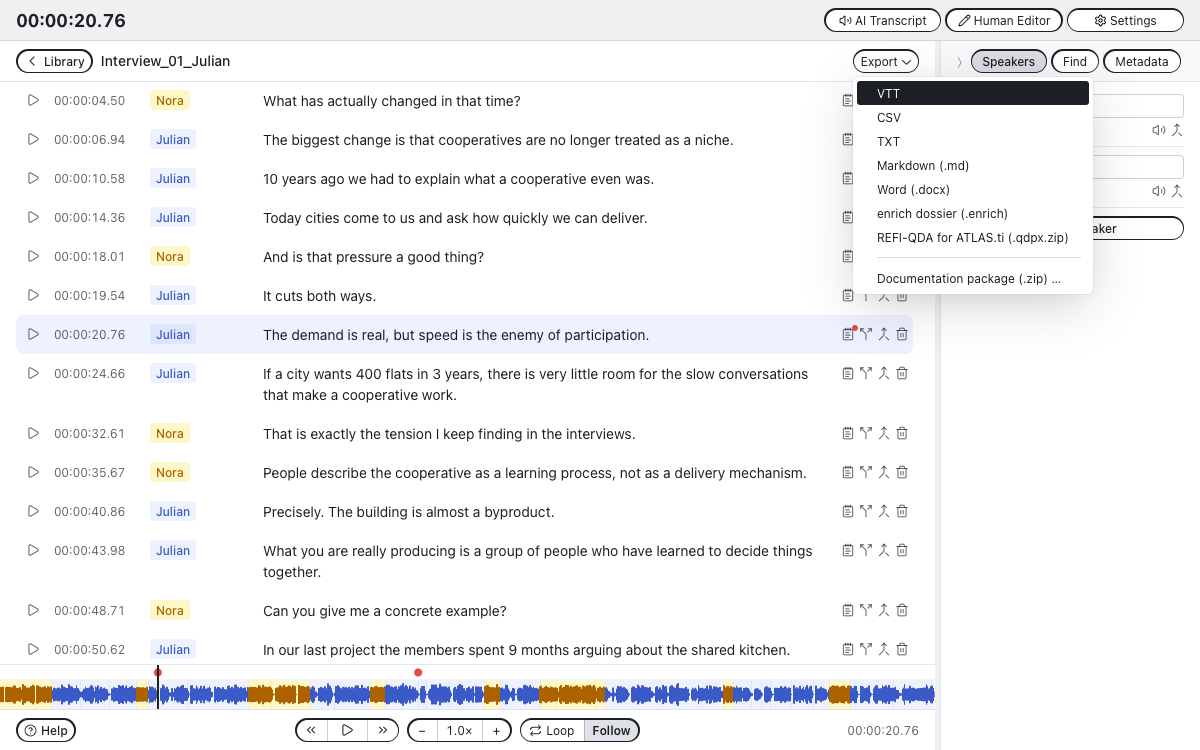Play audio sample for the top speaker
The height and width of the screenshot is (750, 1200).
click(1159, 130)
